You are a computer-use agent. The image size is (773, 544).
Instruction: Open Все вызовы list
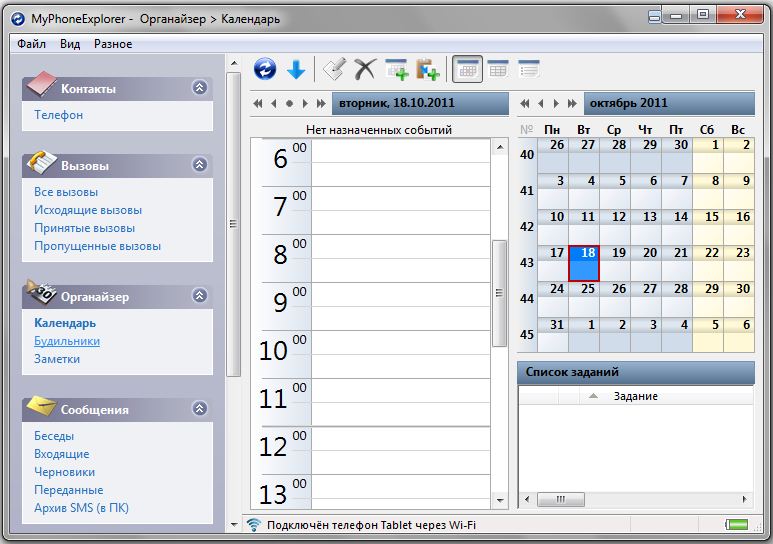(x=66, y=192)
